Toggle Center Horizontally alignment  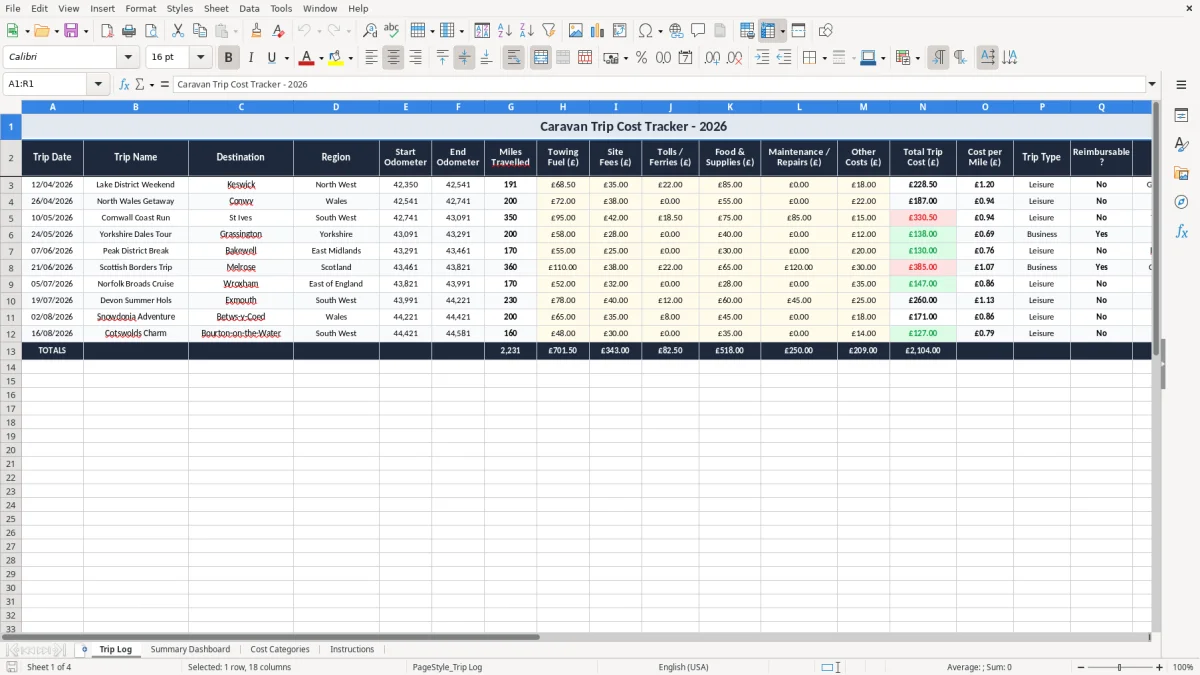(393, 58)
